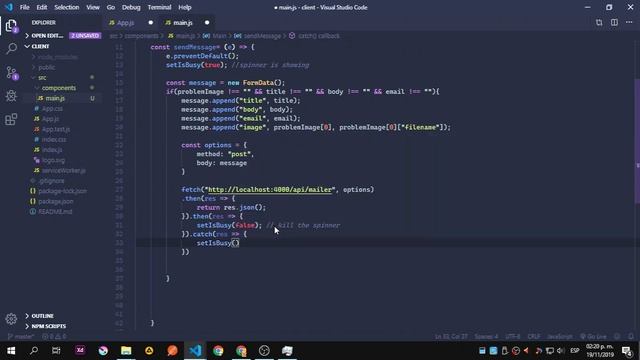Click the feedback smiley in status bar

click(617, 337)
